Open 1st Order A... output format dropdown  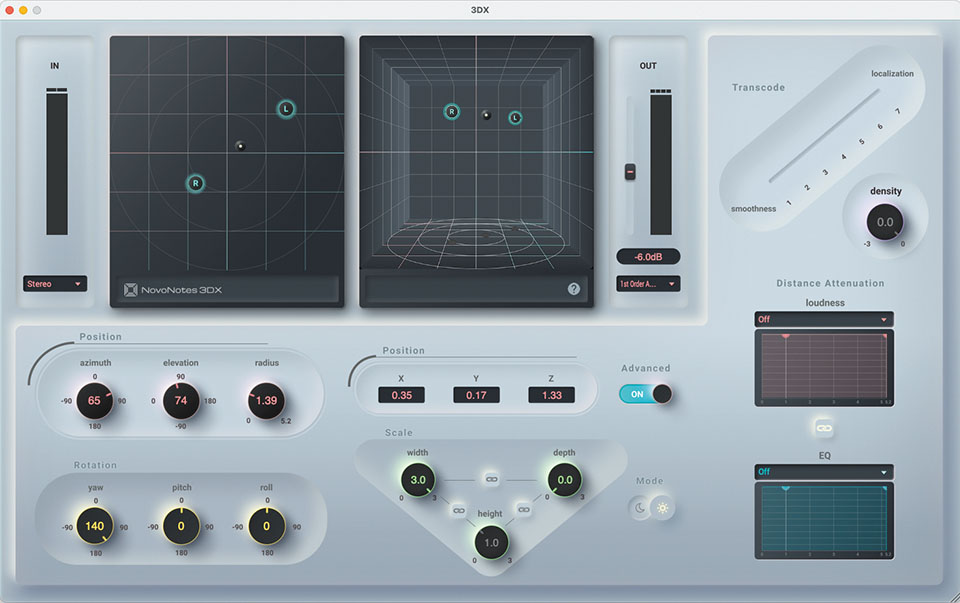click(648, 283)
